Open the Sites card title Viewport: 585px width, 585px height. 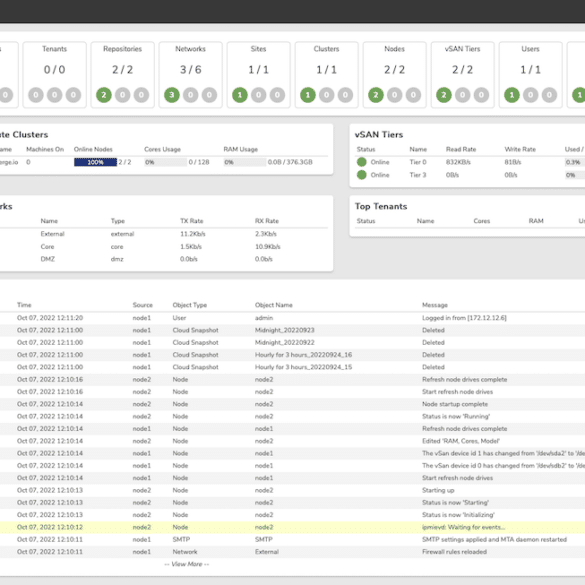pos(258,49)
